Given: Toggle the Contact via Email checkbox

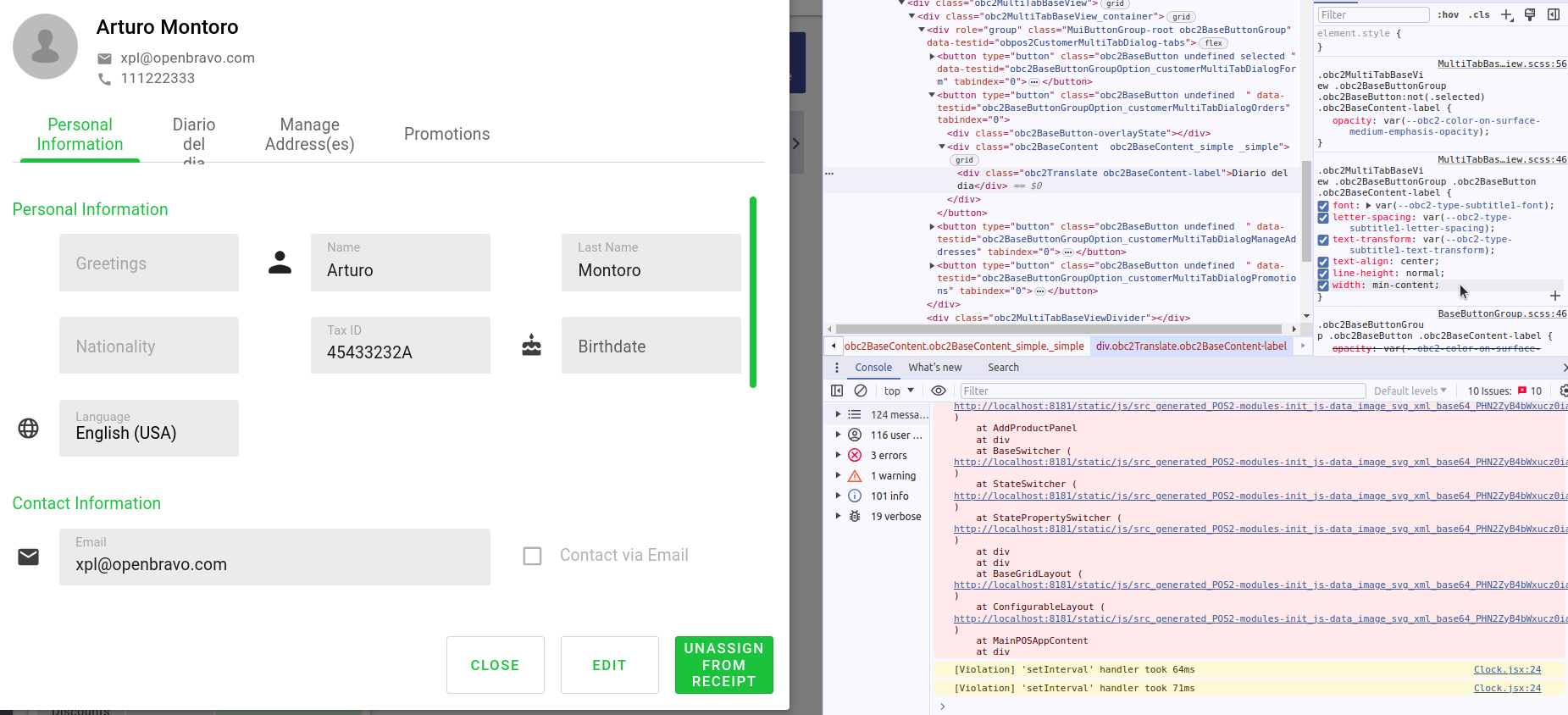Looking at the screenshot, I should tap(532, 556).
